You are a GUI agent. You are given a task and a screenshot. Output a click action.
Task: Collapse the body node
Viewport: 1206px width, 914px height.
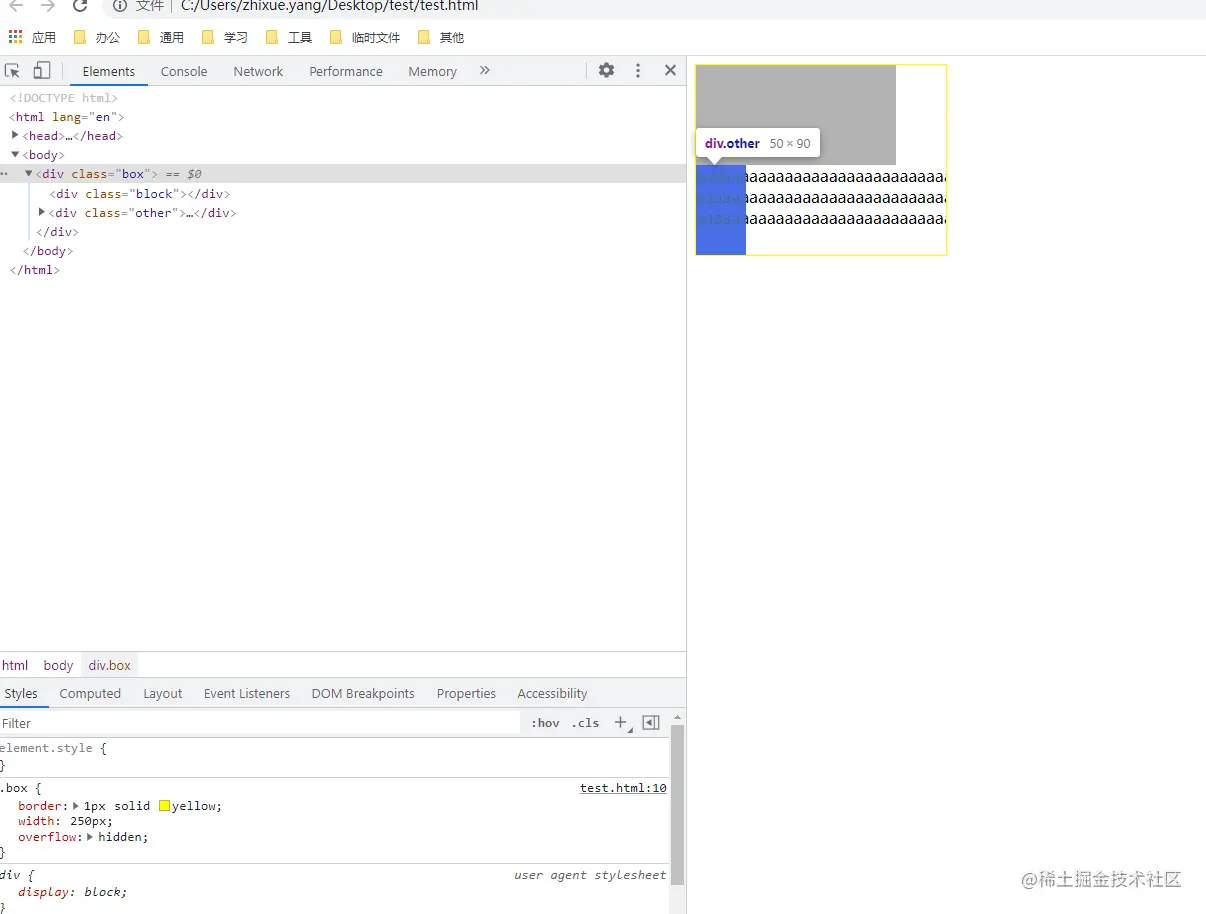(15, 154)
